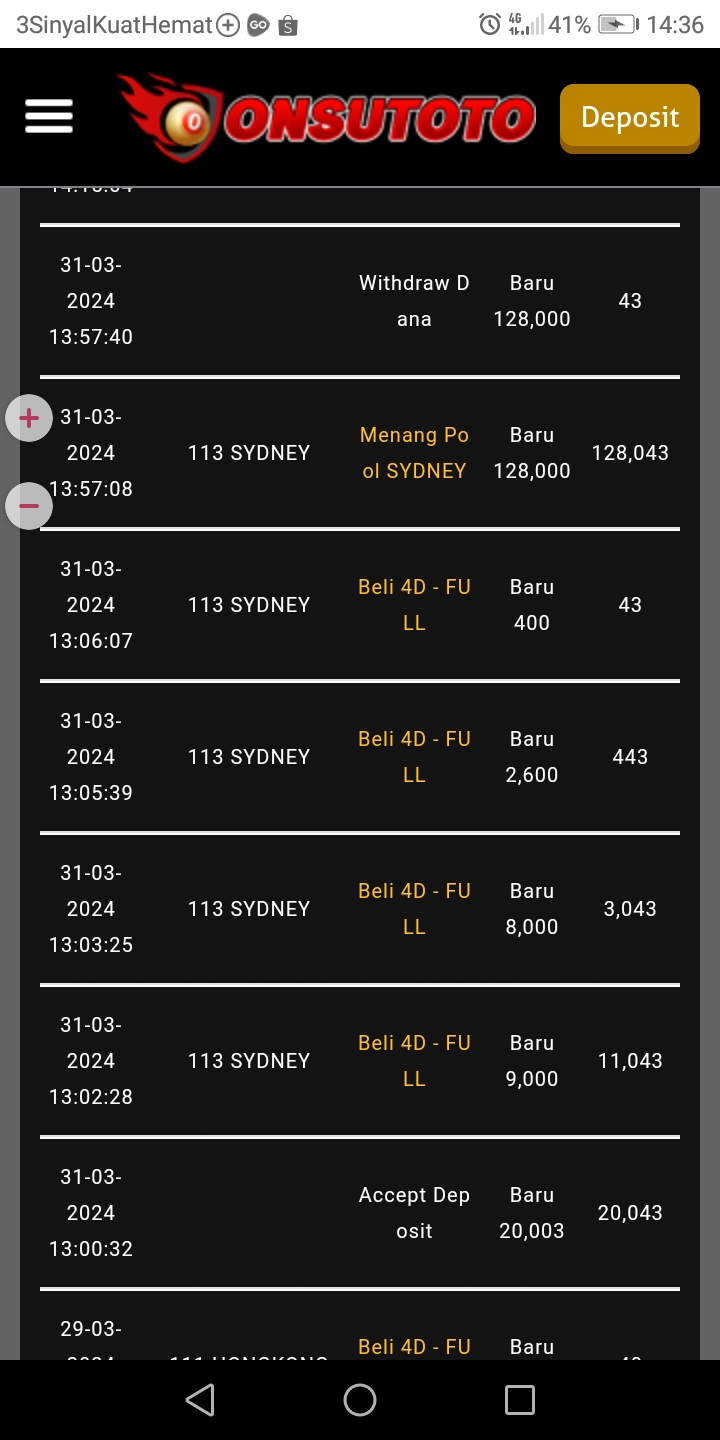Open the hamburger menu
Image resolution: width=720 pixels, height=1440 pixels.
[49, 117]
